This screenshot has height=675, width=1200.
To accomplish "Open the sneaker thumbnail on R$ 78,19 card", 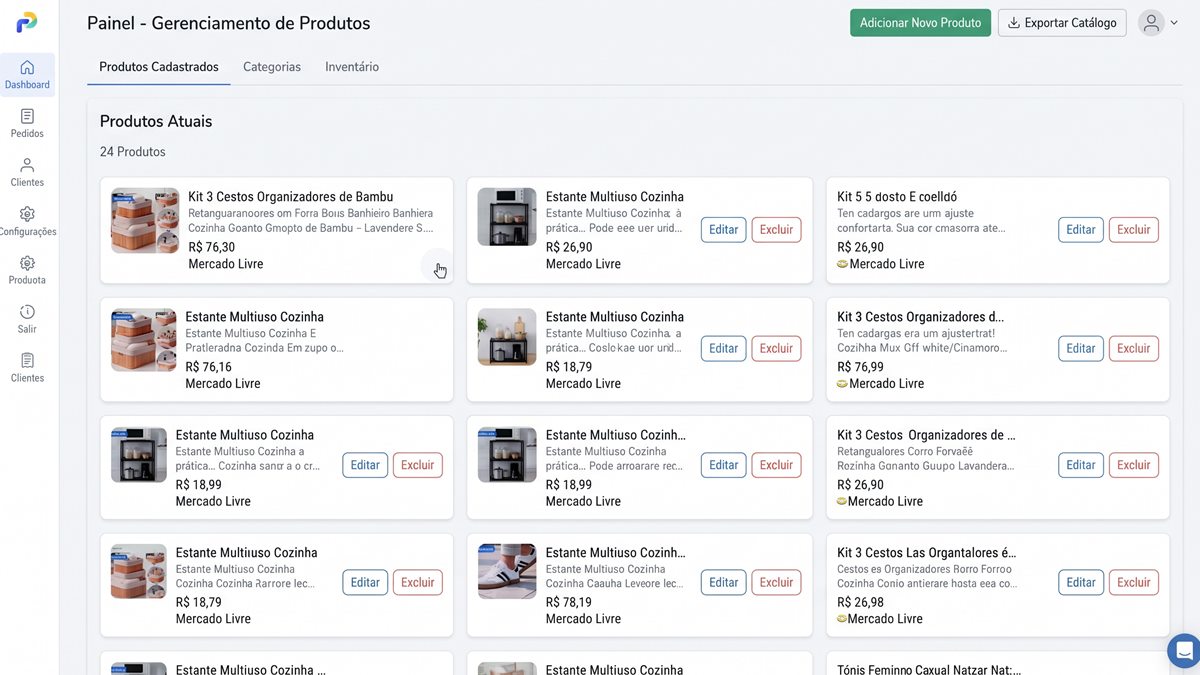I will click(x=507, y=571).
